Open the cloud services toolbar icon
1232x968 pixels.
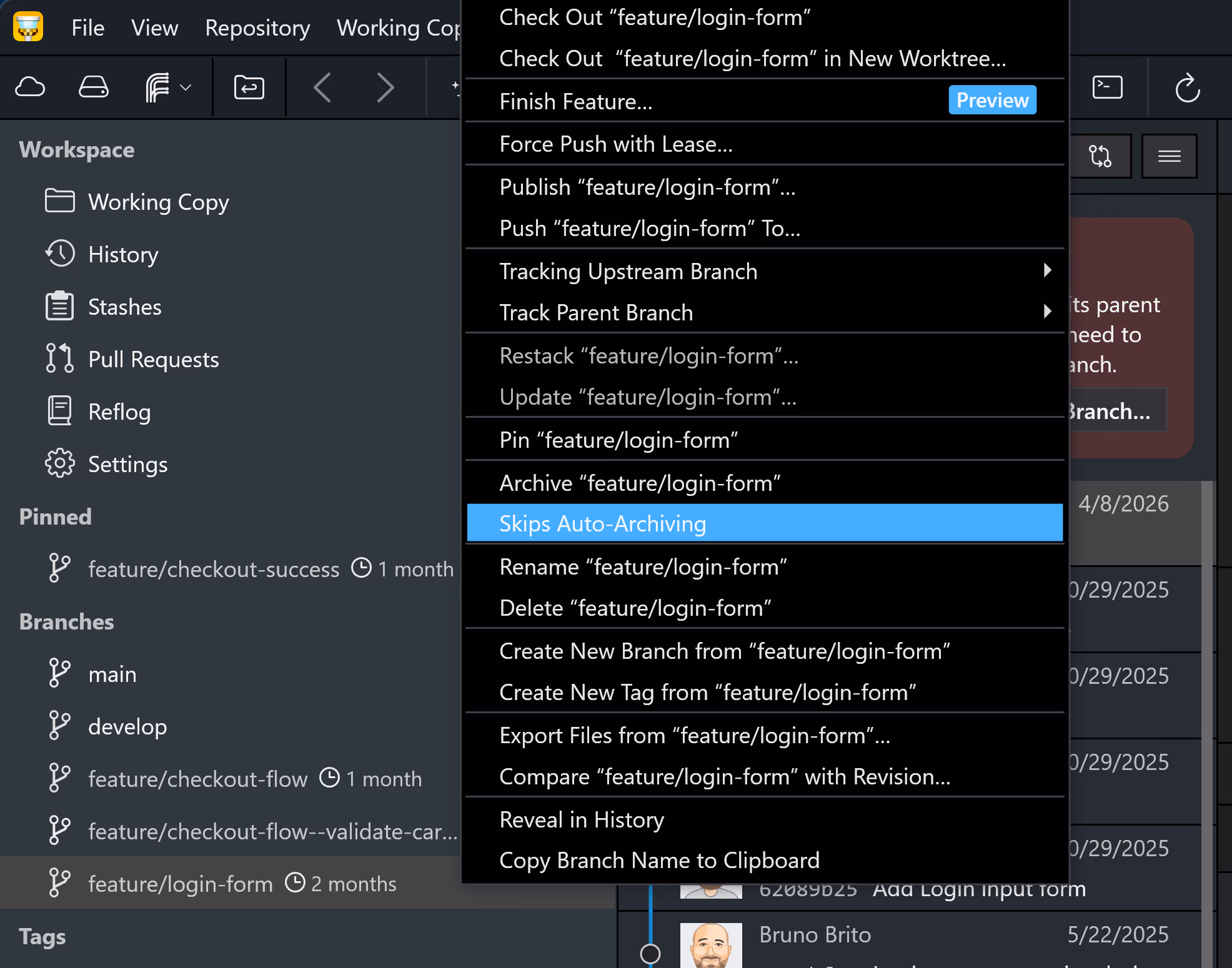coord(30,87)
